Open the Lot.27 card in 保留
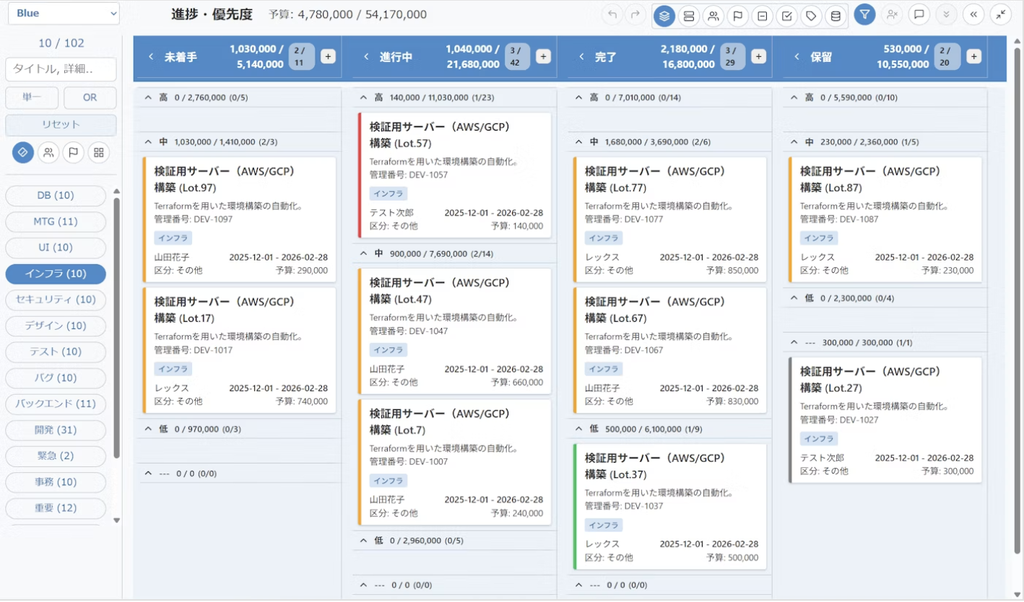This screenshot has height=602, width=1024. (x=885, y=420)
